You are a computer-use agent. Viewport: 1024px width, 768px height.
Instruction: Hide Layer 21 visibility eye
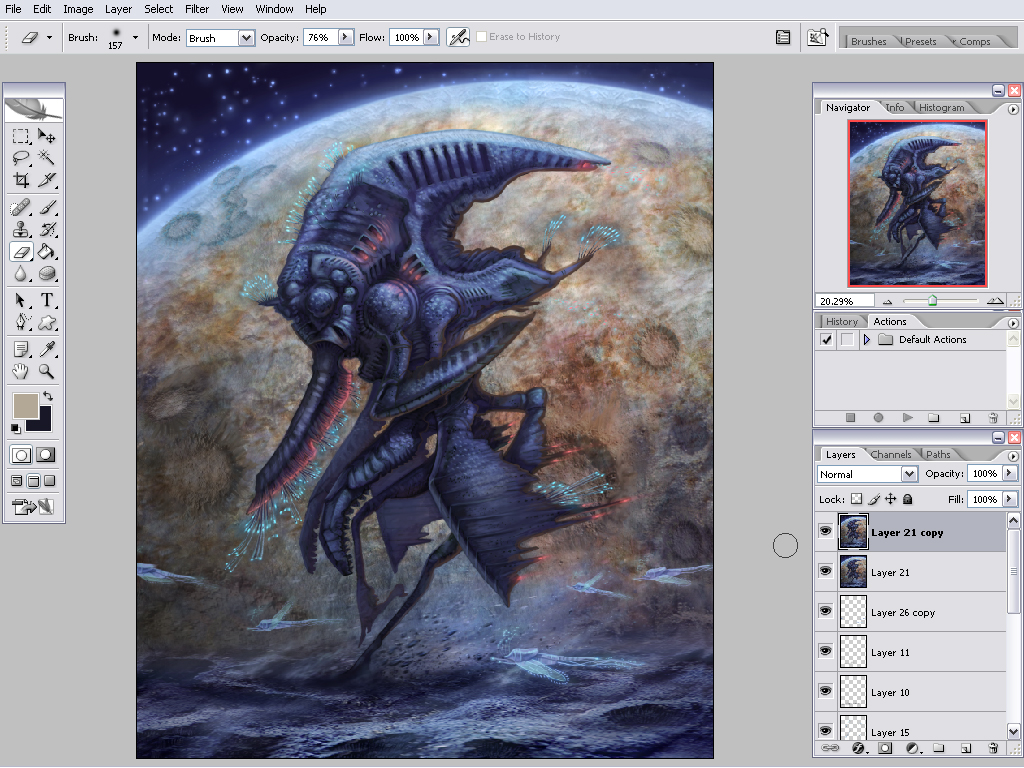[825, 571]
